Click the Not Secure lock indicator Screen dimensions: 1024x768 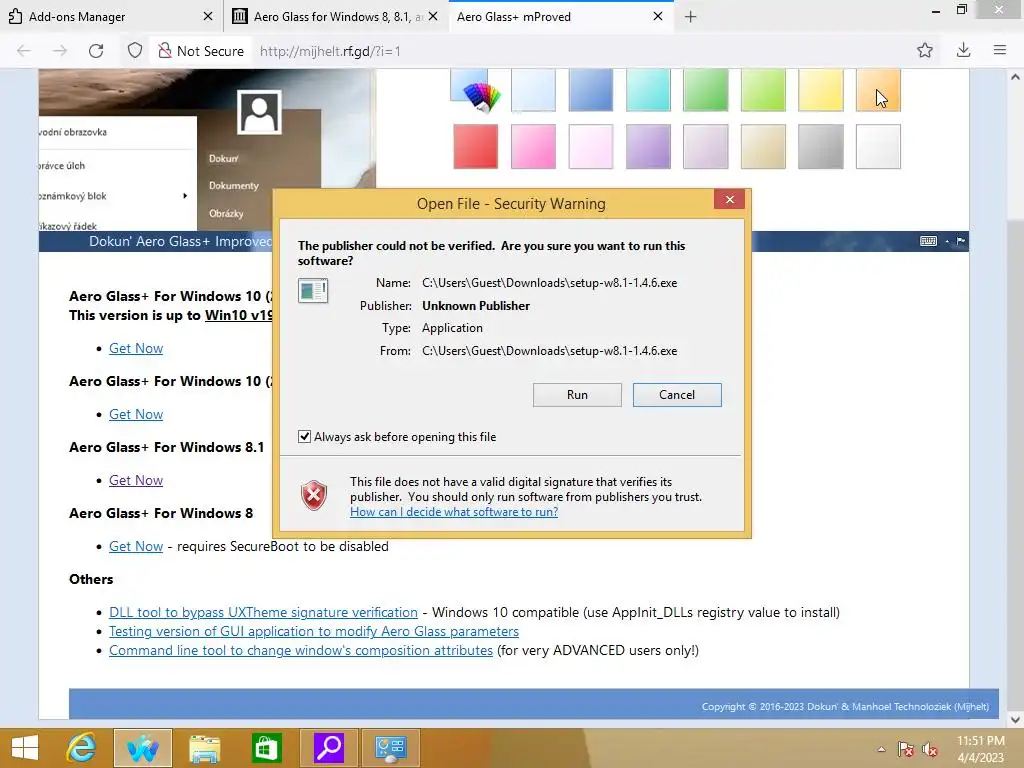[x=200, y=51]
